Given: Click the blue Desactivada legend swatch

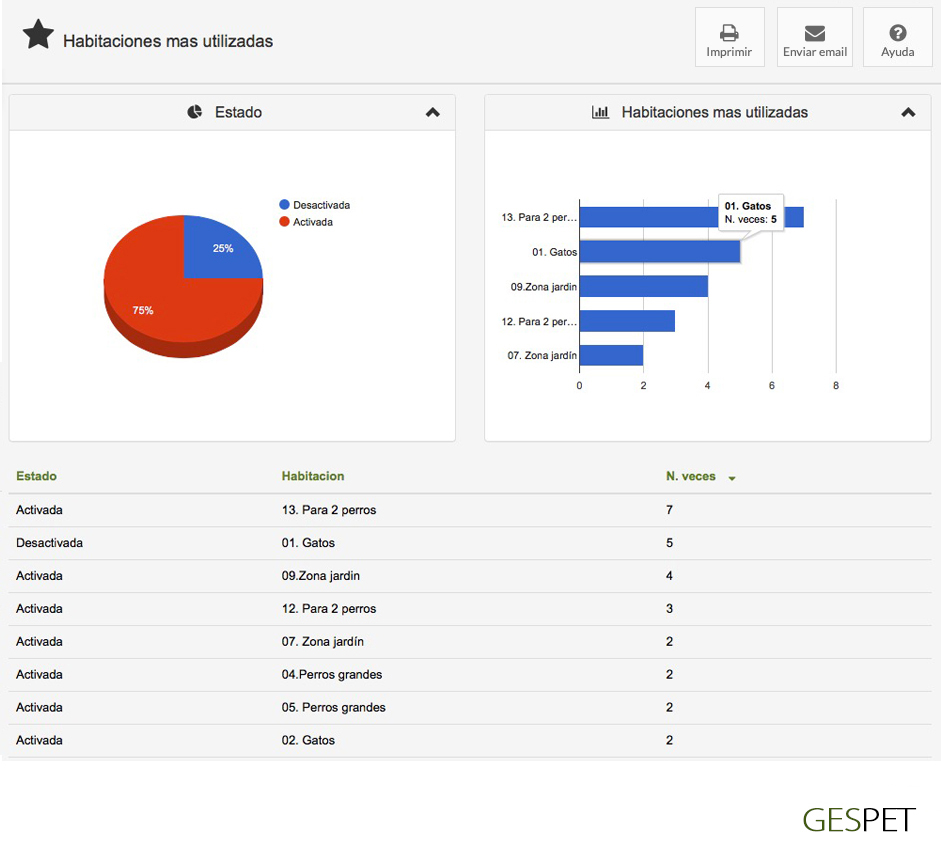Looking at the screenshot, I should point(285,205).
